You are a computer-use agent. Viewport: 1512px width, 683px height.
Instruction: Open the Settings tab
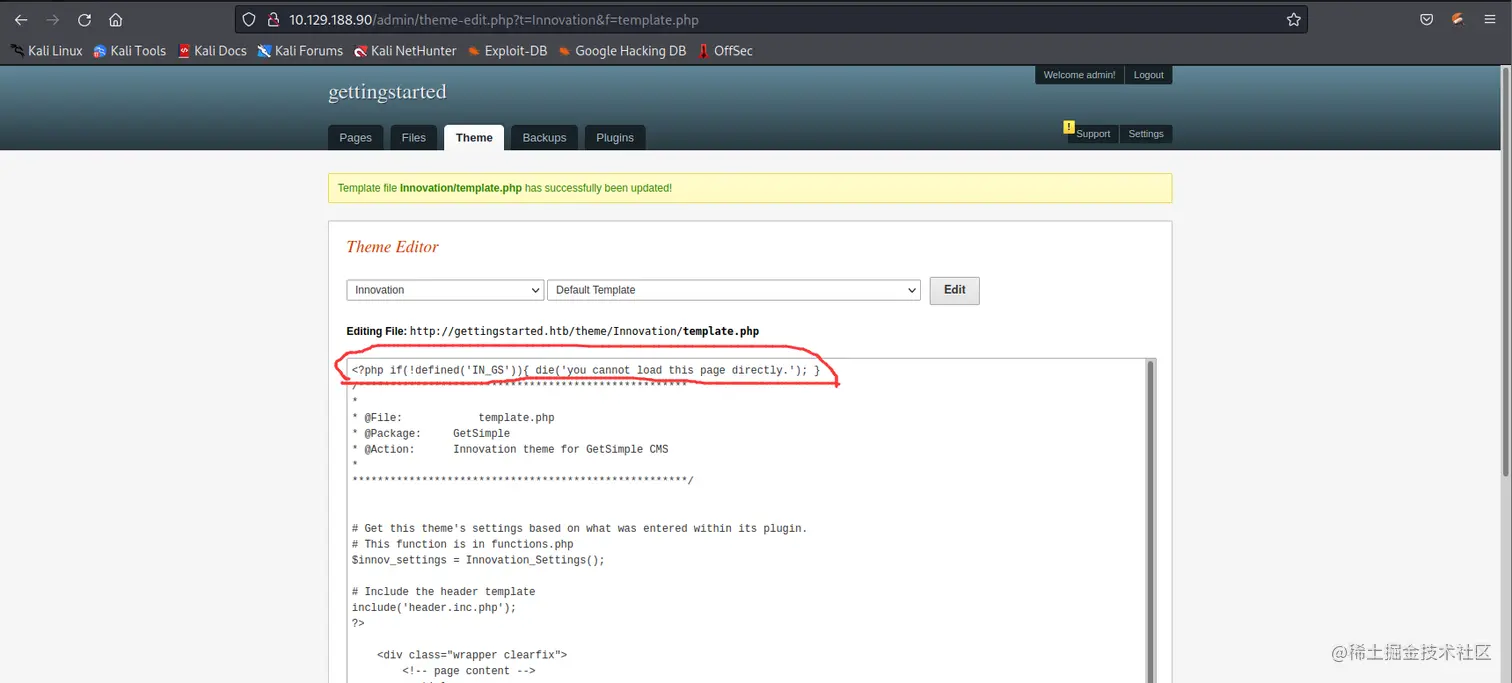1146,134
